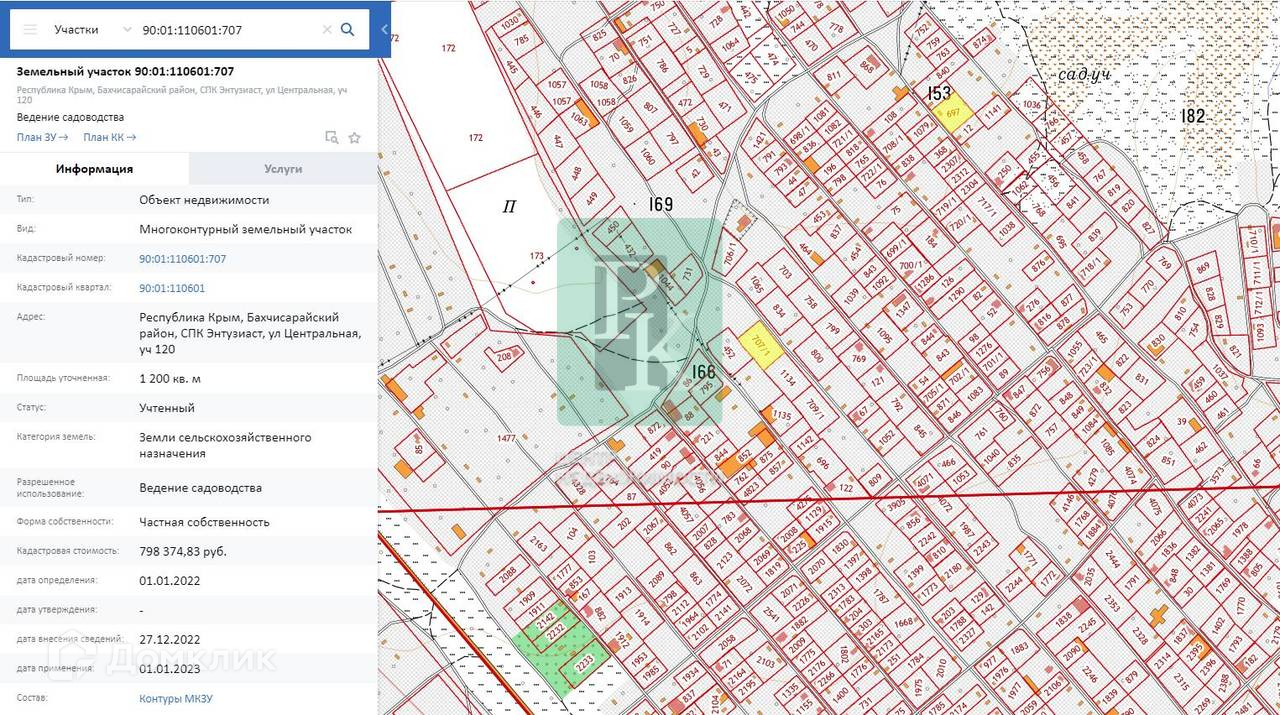The height and width of the screenshot is (715, 1280).
Task: Click the magnifier search icon
Action: click(x=348, y=30)
